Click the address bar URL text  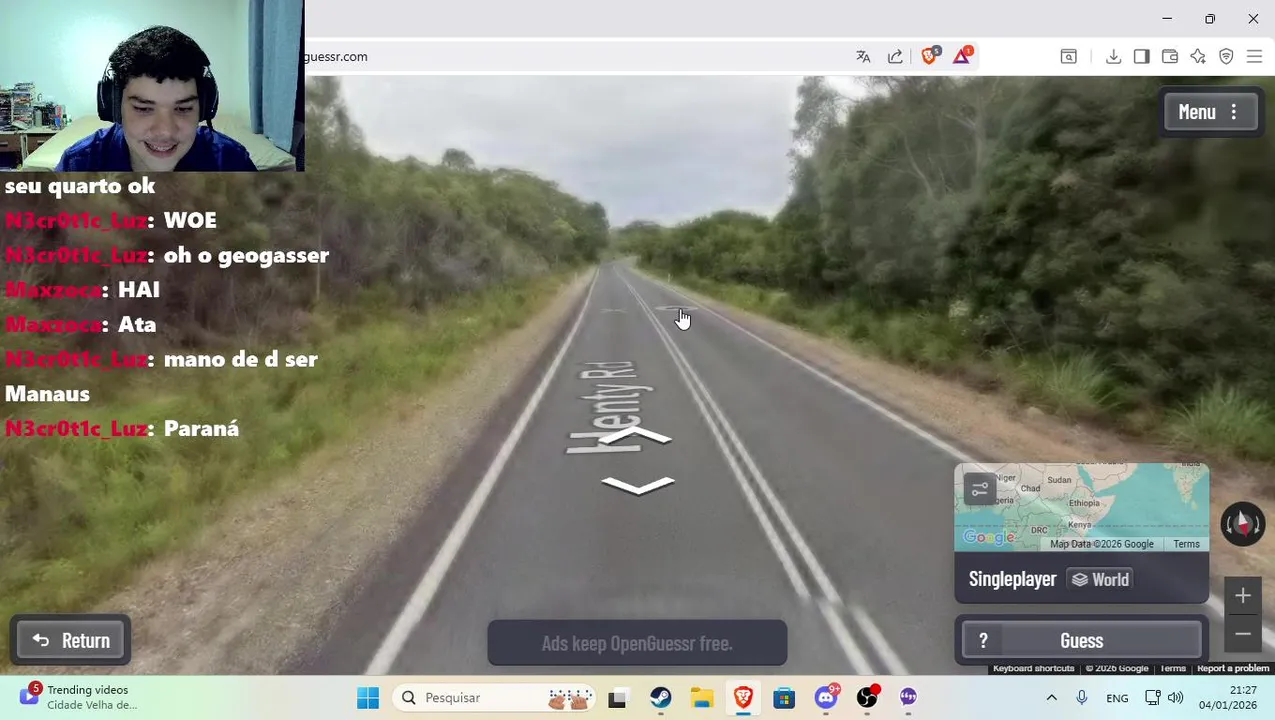336,57
